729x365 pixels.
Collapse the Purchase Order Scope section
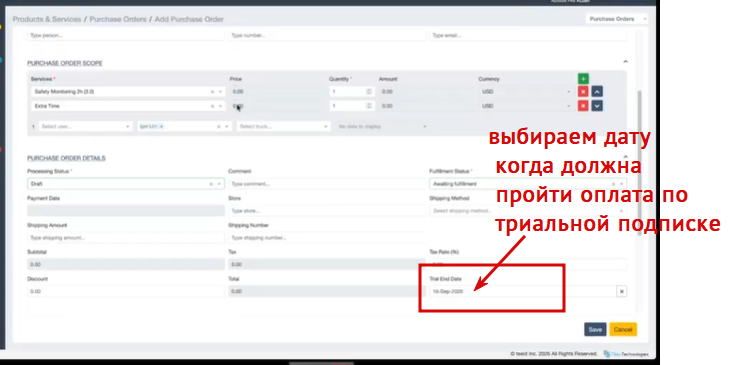click(625, 62)
